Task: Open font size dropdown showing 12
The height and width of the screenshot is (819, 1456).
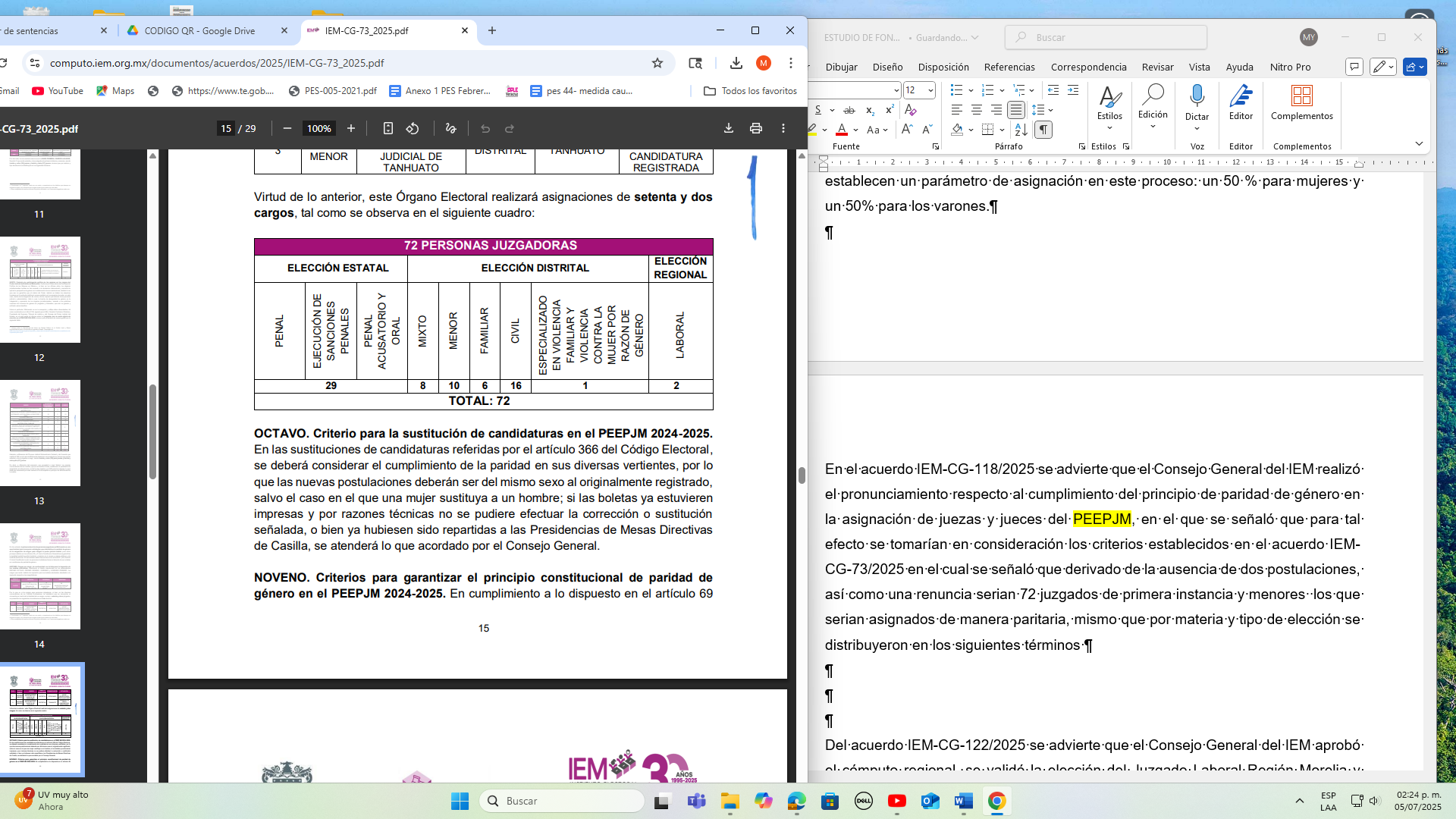Action: point(930,90)
